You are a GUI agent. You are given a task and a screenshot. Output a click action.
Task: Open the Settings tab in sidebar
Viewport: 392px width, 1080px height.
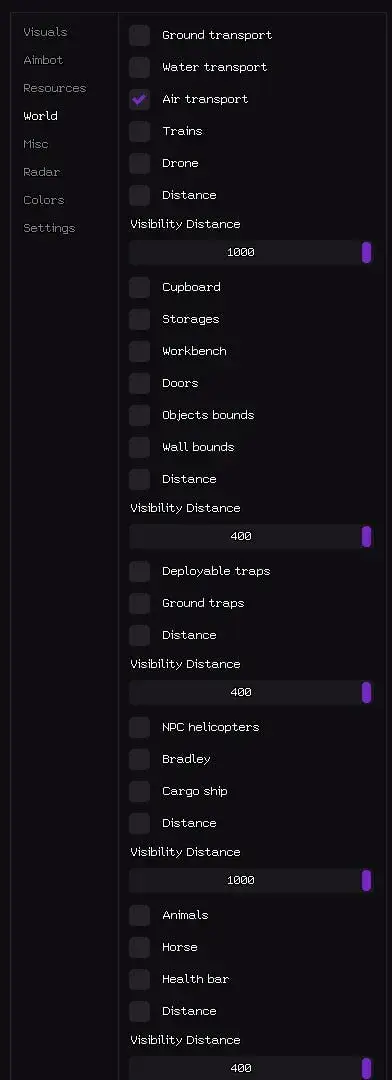pyautogui.click(x=49, y=228)
